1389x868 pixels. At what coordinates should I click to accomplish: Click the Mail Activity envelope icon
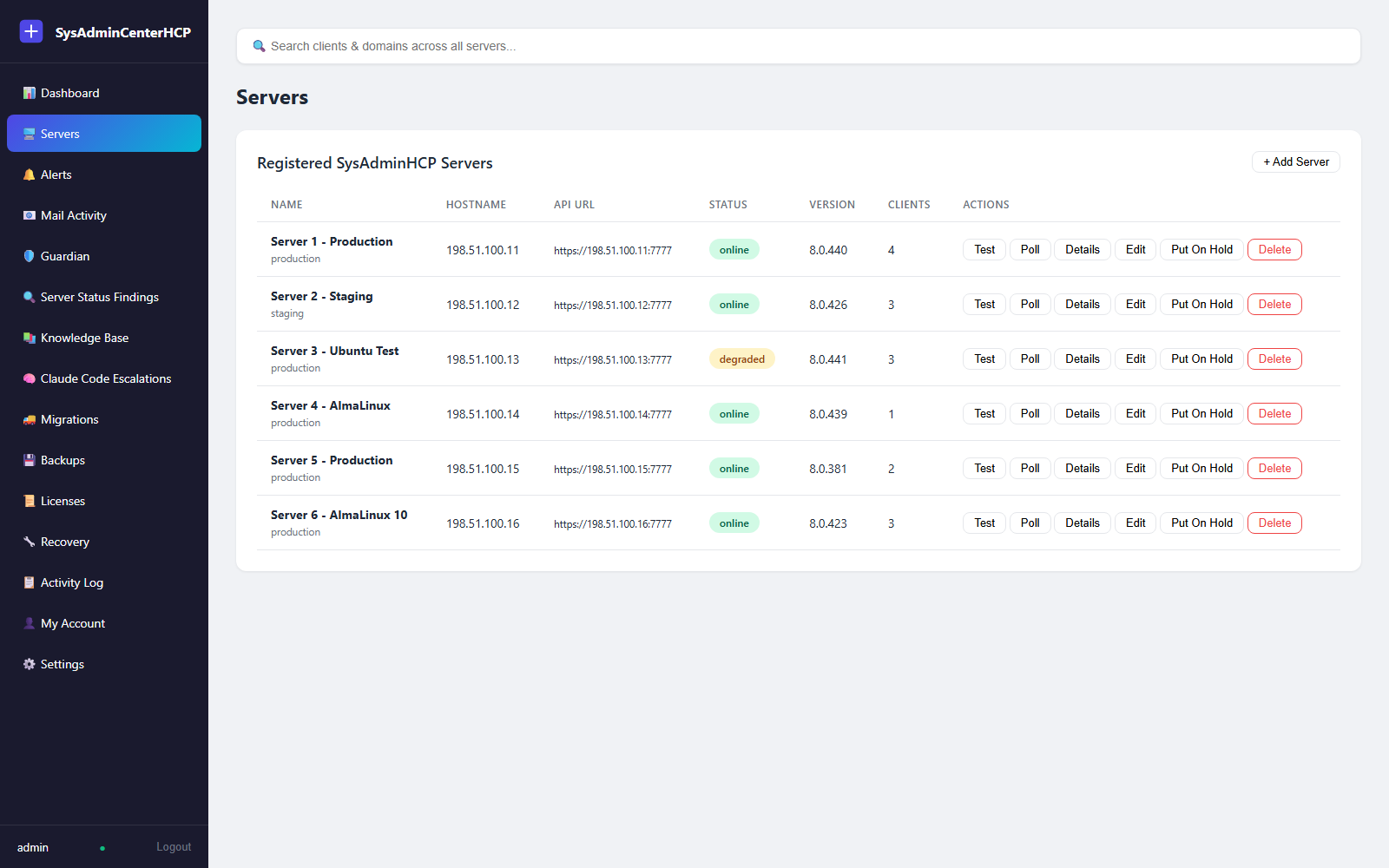[30, 215]
